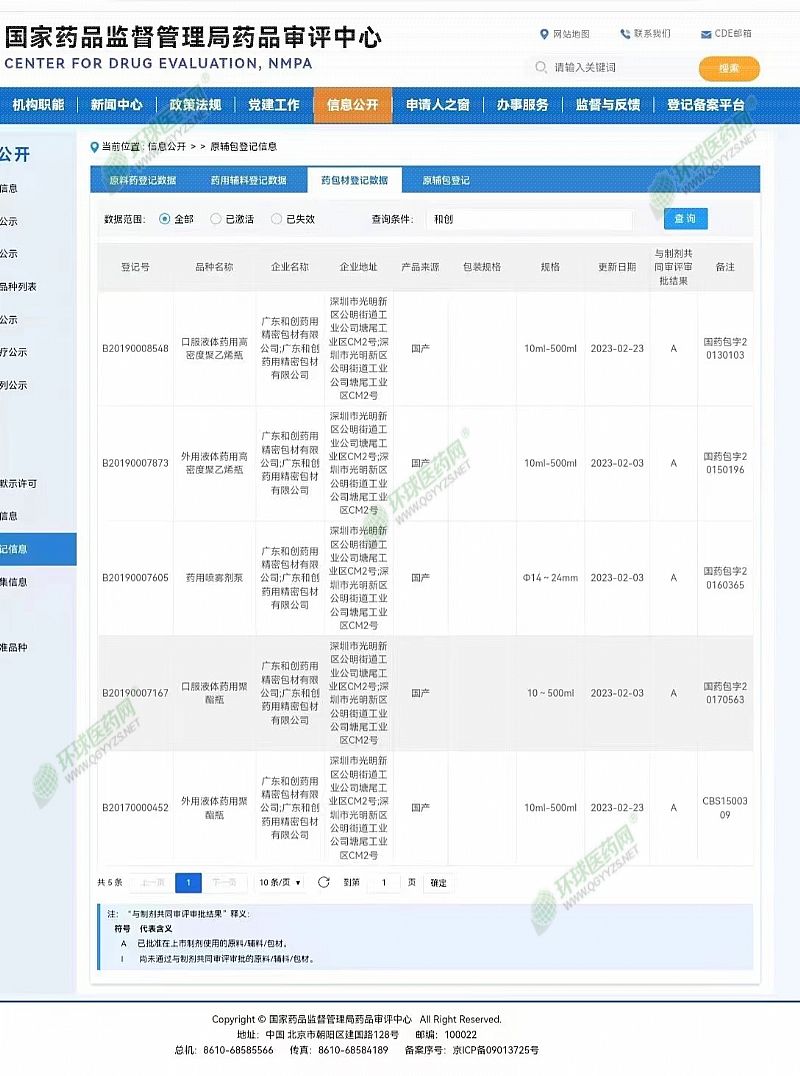Viewport: 800px width, 1076px height.
Task: Click the orange 搜索 button
Action: tap(729, 68)
